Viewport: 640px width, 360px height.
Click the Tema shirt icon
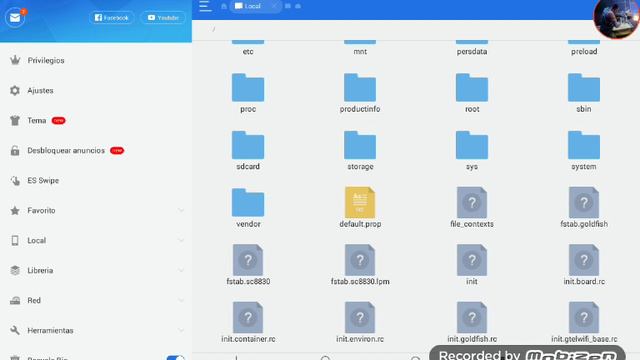coord(15,120)
